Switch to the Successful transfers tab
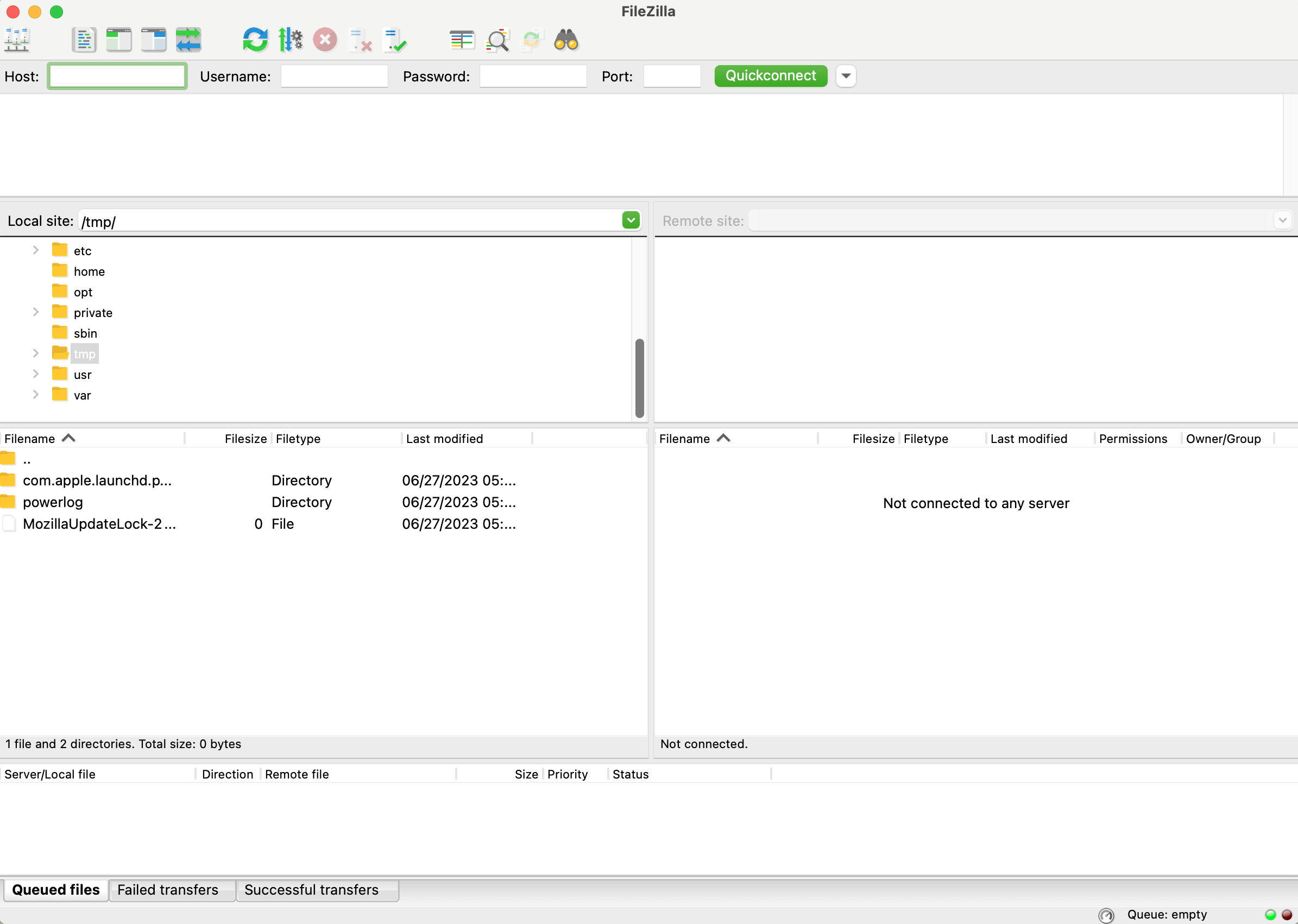 [311, 889]
